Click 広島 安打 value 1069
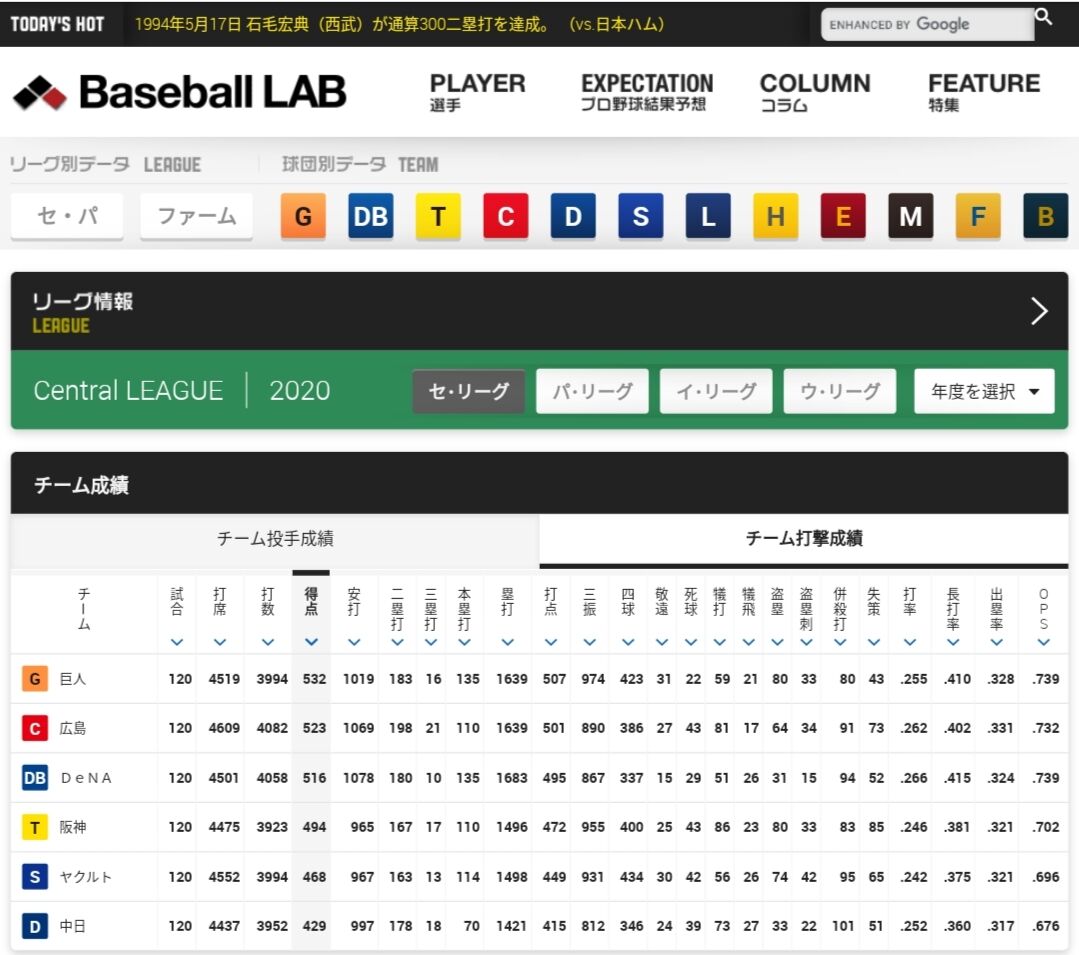 click(359, 729)
